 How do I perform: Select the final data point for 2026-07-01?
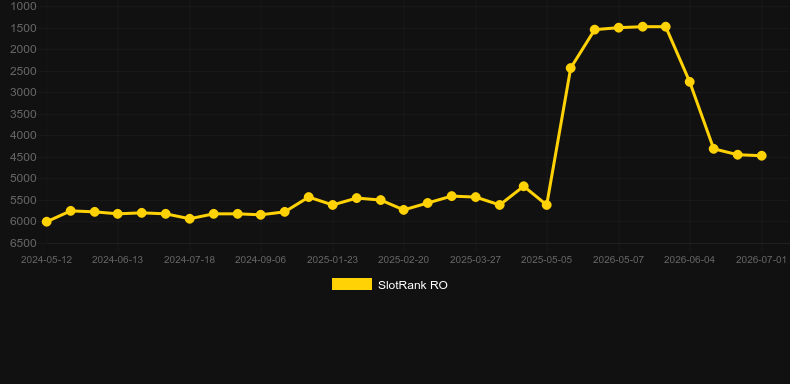761,156
